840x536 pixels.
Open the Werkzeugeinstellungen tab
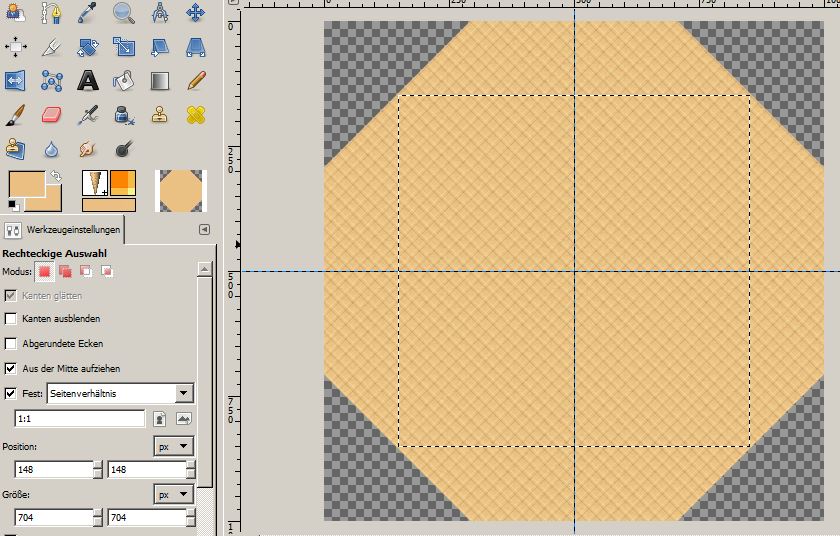(62, 230)
